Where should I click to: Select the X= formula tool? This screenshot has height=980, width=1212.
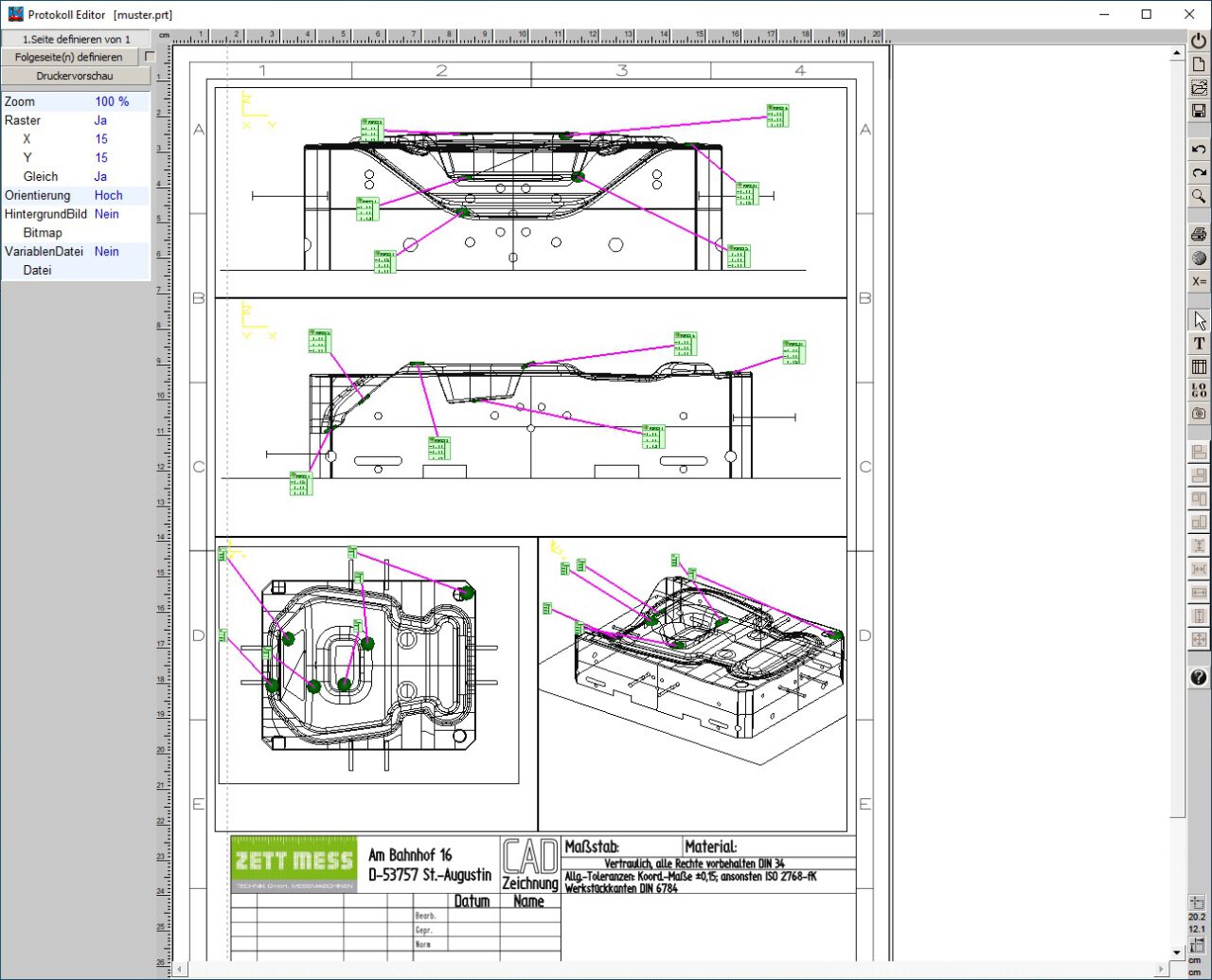(1198, 281)
